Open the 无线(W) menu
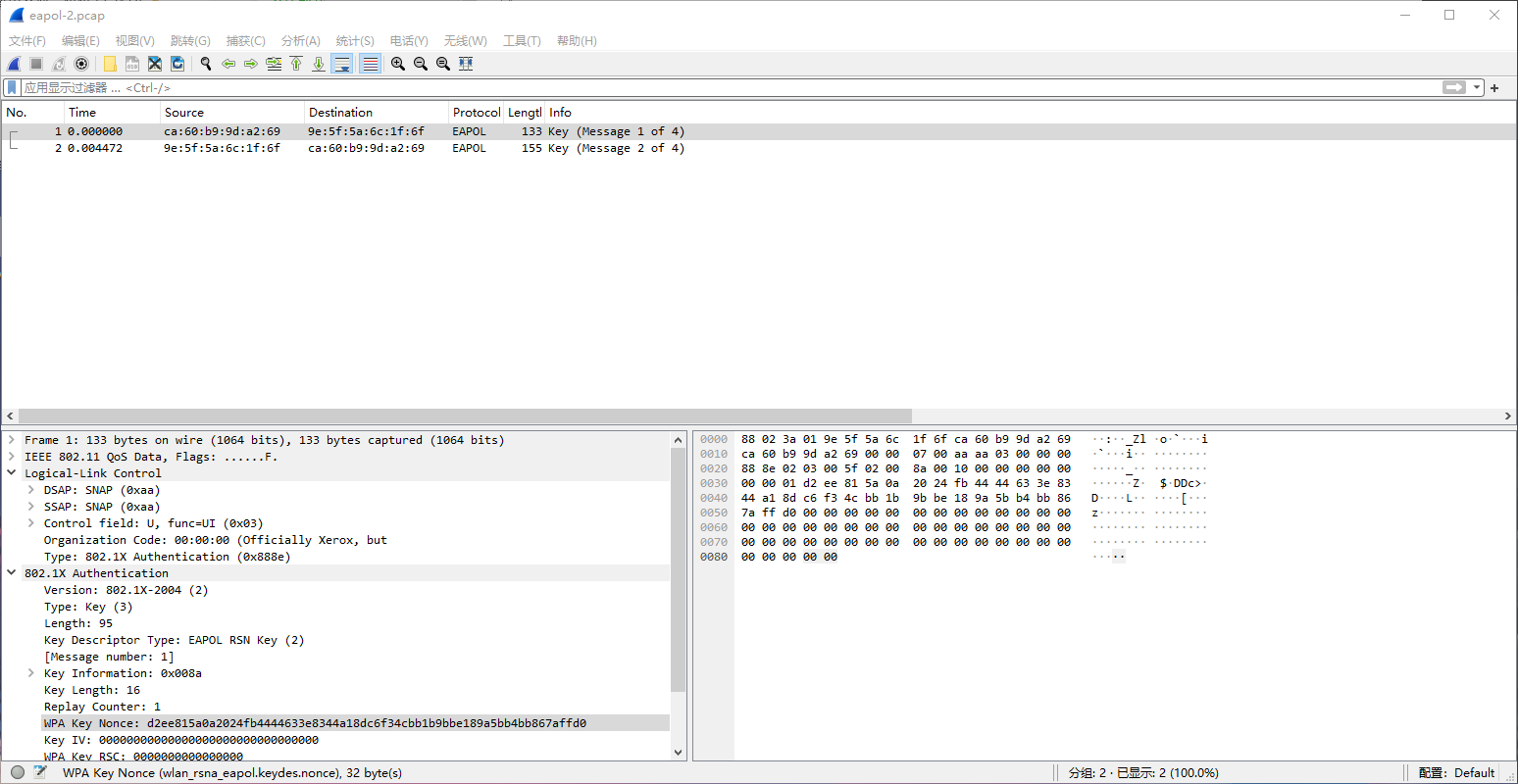 tap(465, 40)
